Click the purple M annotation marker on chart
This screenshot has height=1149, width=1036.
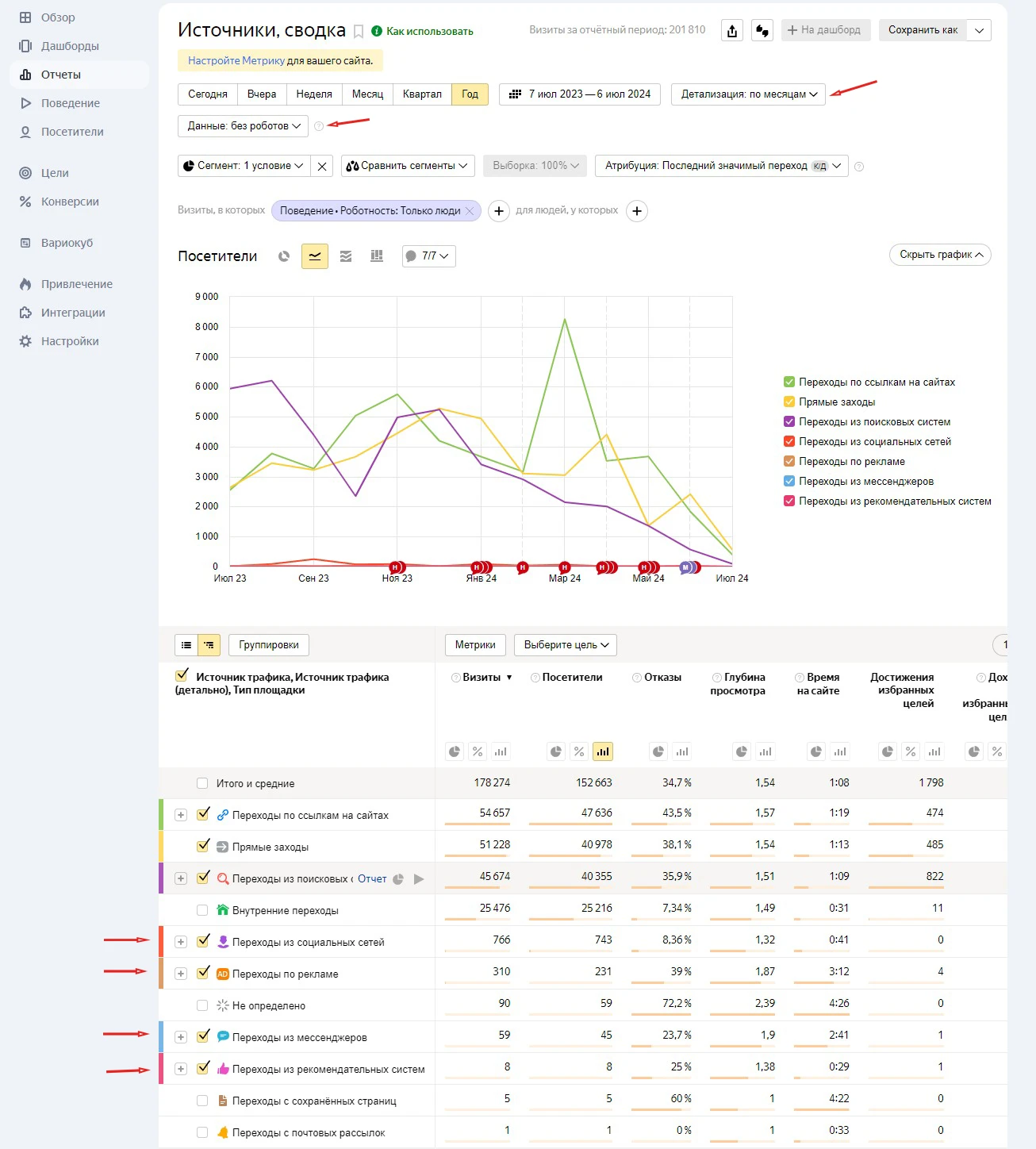(x=686, y=567)
